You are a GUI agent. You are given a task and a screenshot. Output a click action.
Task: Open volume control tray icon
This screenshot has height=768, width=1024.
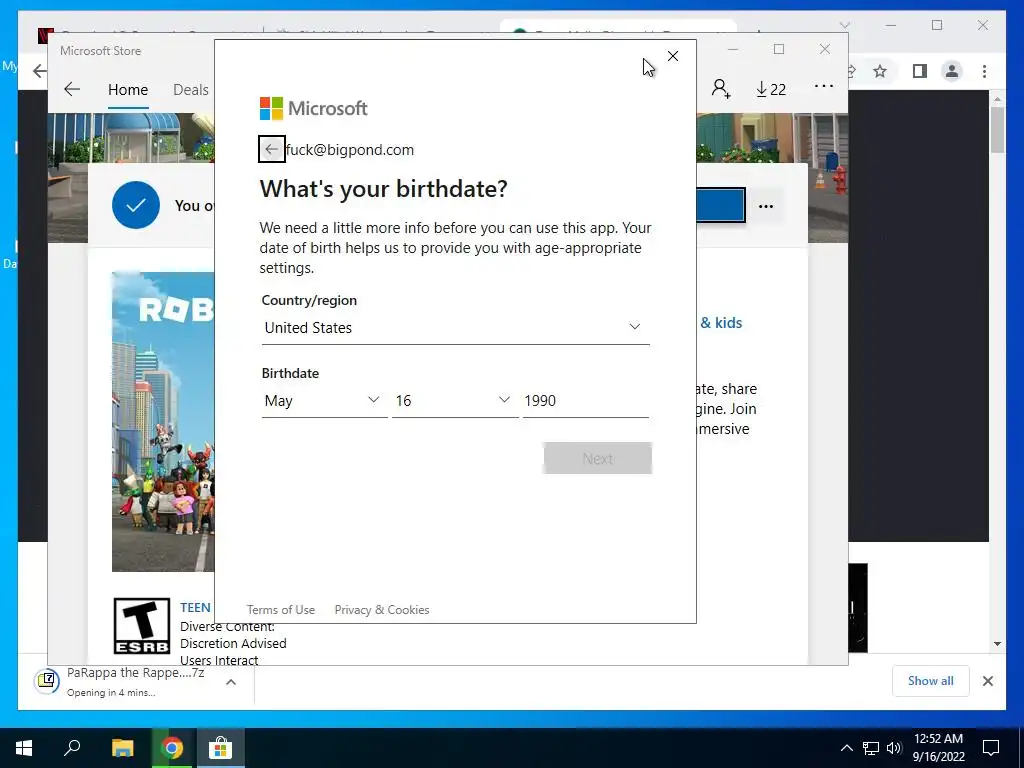[894, 748]
